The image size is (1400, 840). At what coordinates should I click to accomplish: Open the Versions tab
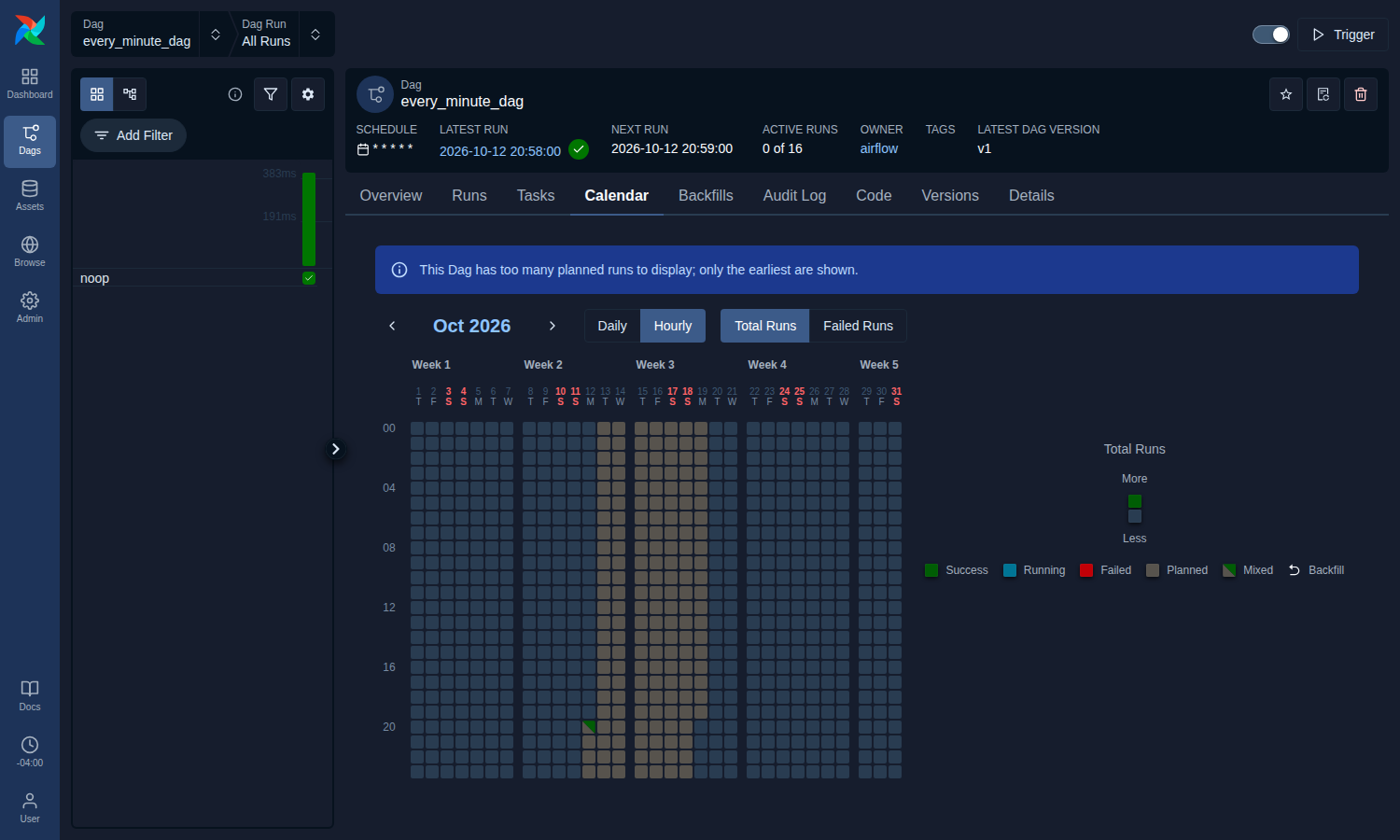pyautogui.click(x=950, y=195)
